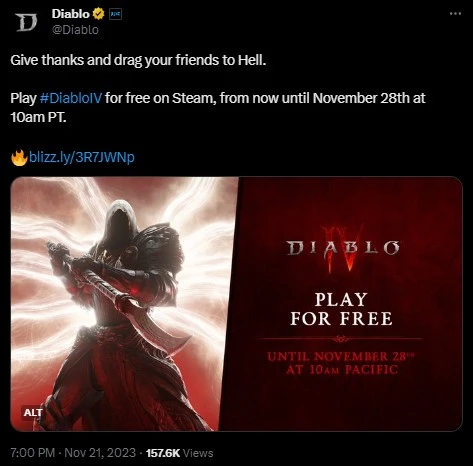Click the 7:00 PM timestamp
Viewport: 473px width, 466px height.
(x=33, y=453)
